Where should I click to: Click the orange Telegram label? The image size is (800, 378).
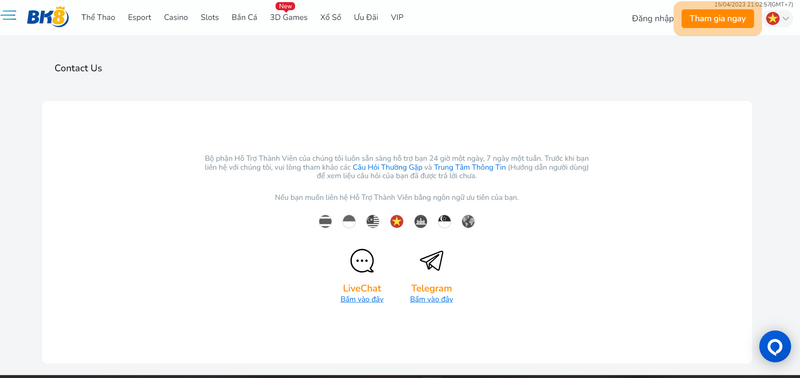[432, 288]
